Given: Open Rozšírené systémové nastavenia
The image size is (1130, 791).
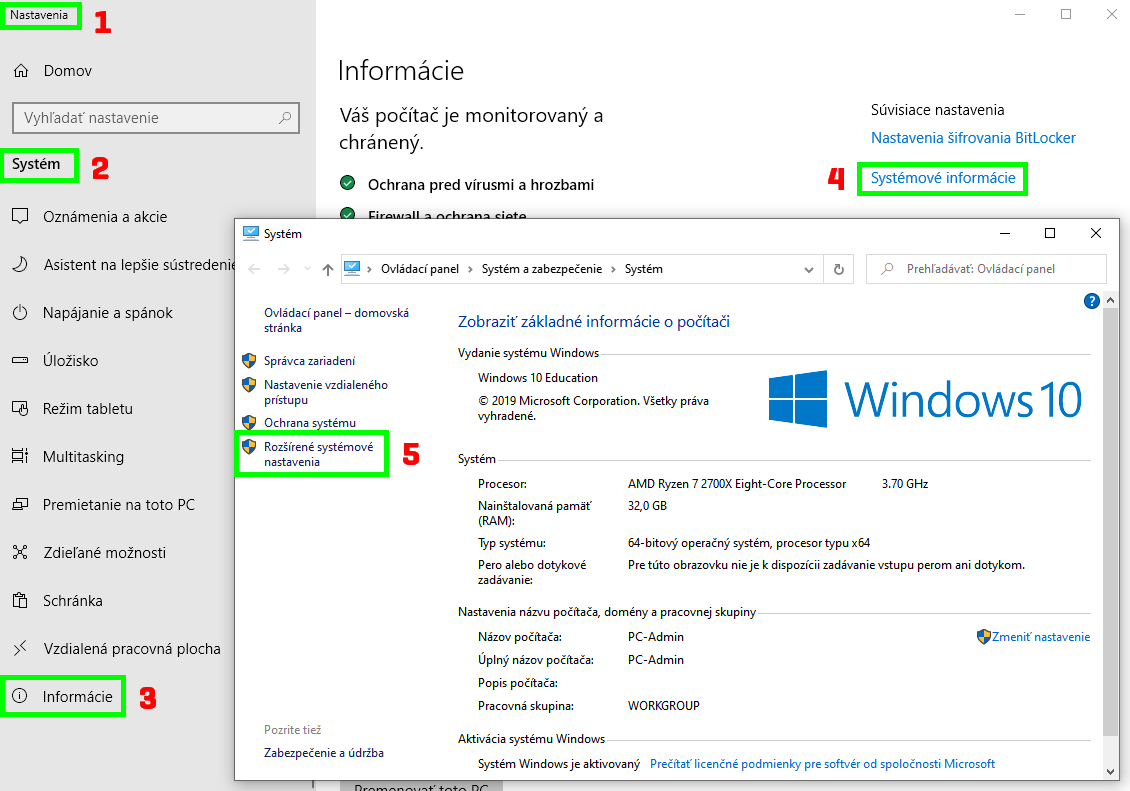Looking at the screenshot, I should point(318,455).
